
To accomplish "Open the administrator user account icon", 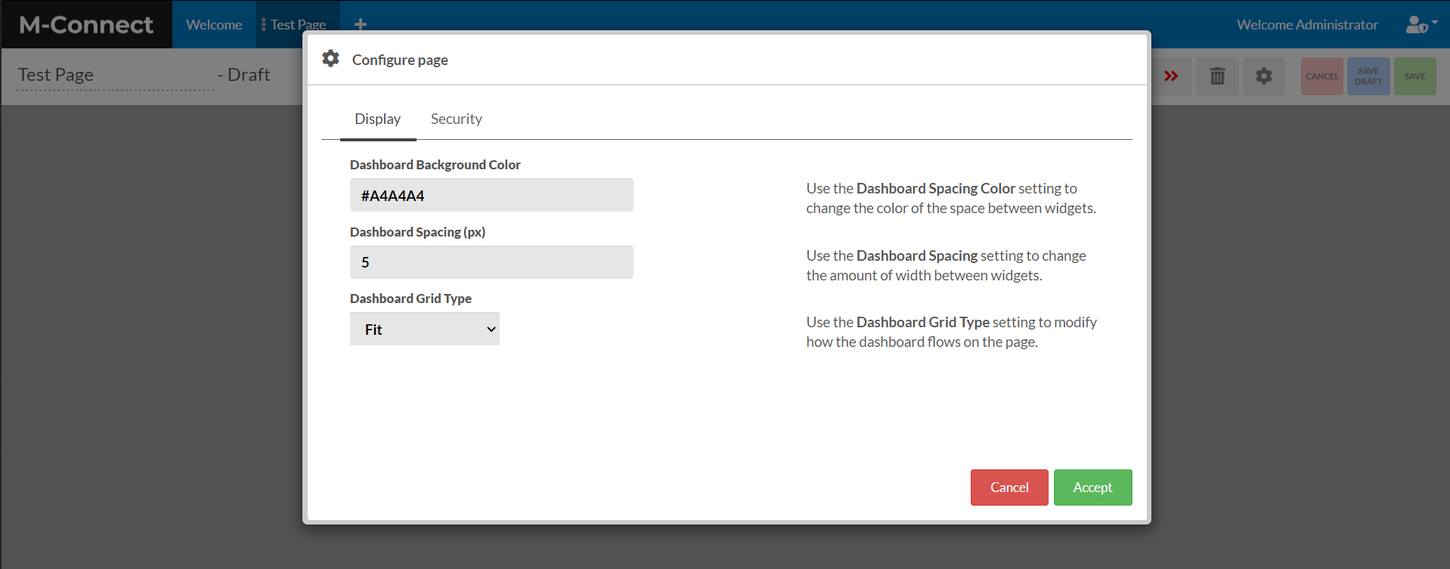I will 1415,24.
